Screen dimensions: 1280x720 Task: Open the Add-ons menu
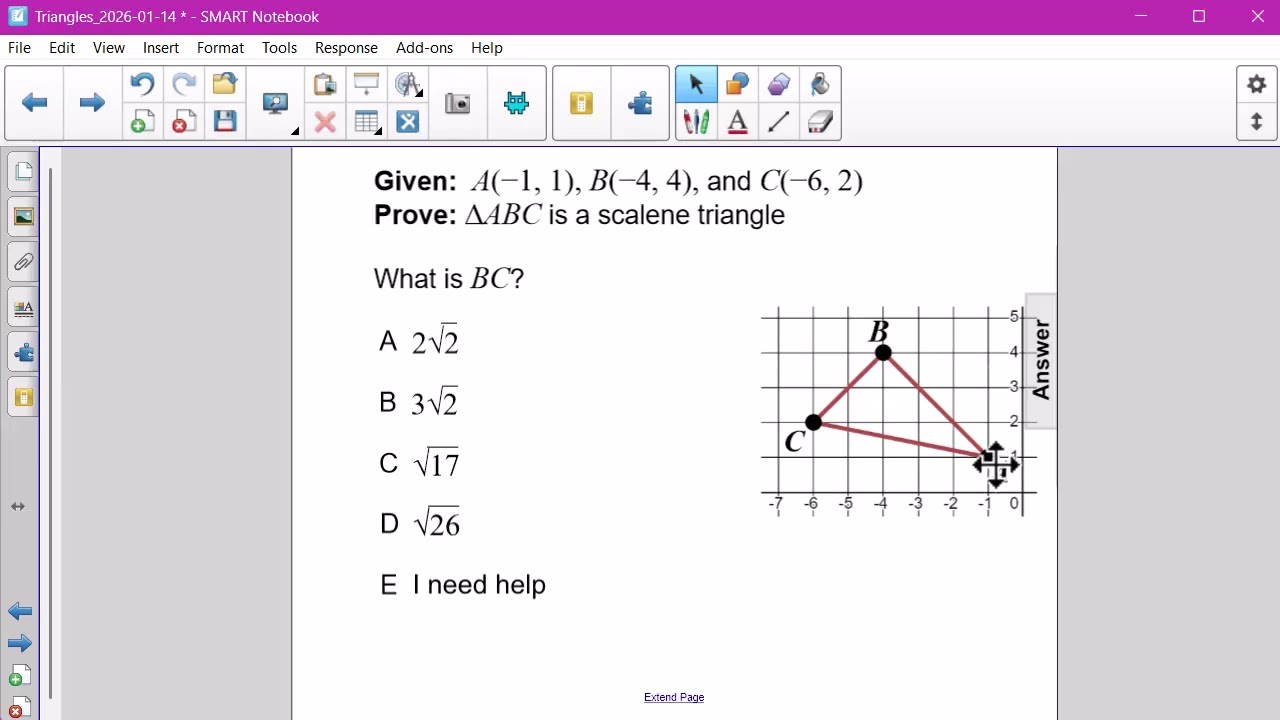[424, 48]
